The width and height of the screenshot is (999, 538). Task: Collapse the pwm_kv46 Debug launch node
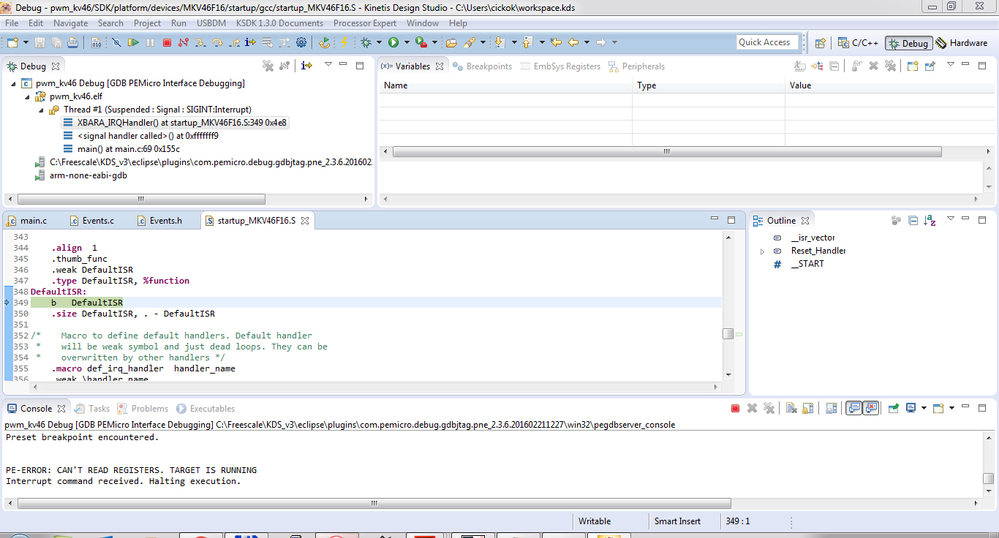click(x=13, y=84)
